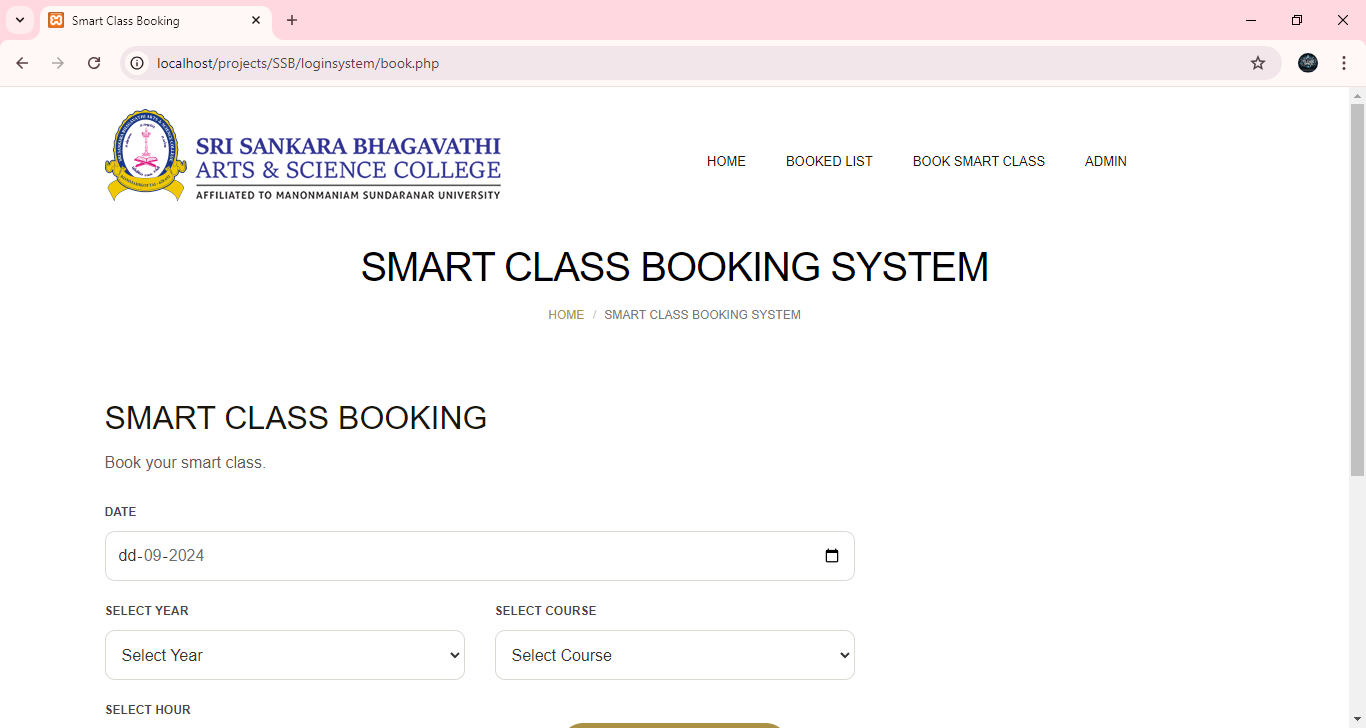Viewport: 1366px width, 728px height.
Task: Open the calendar picker icon in date field
Action: (x=832, y=556)
